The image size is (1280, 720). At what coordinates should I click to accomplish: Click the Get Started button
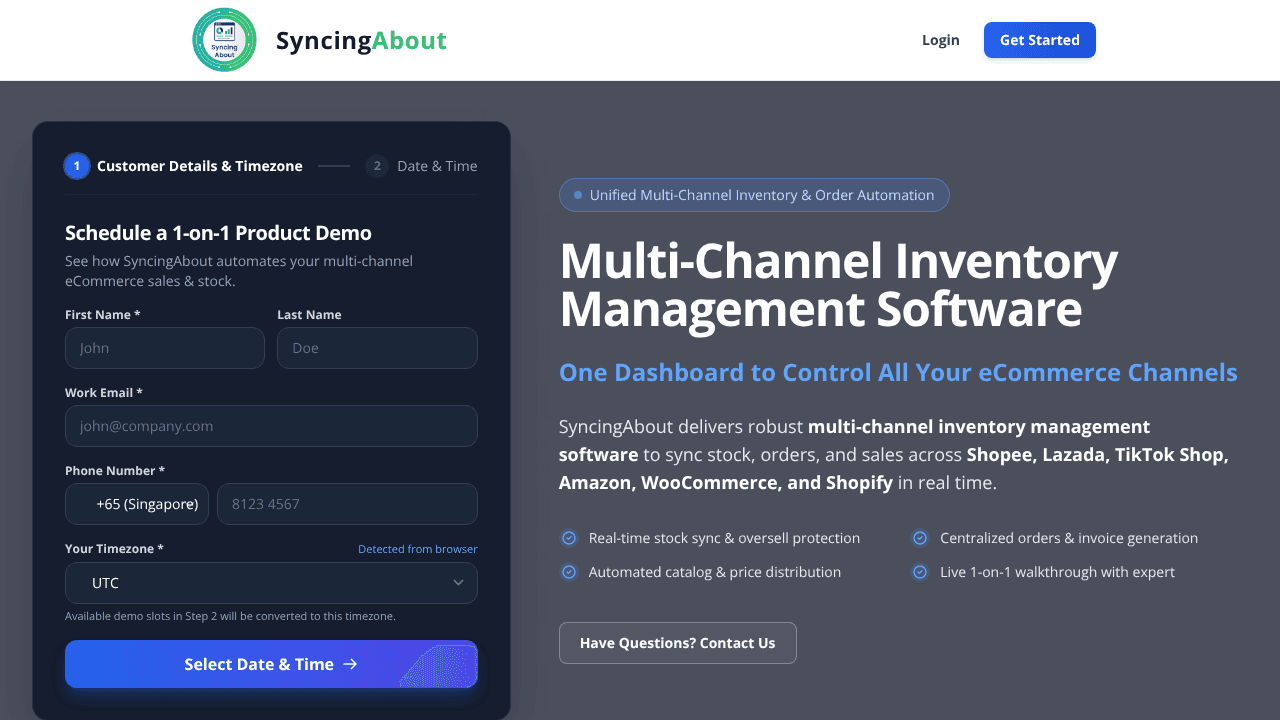pos(1040,40)
